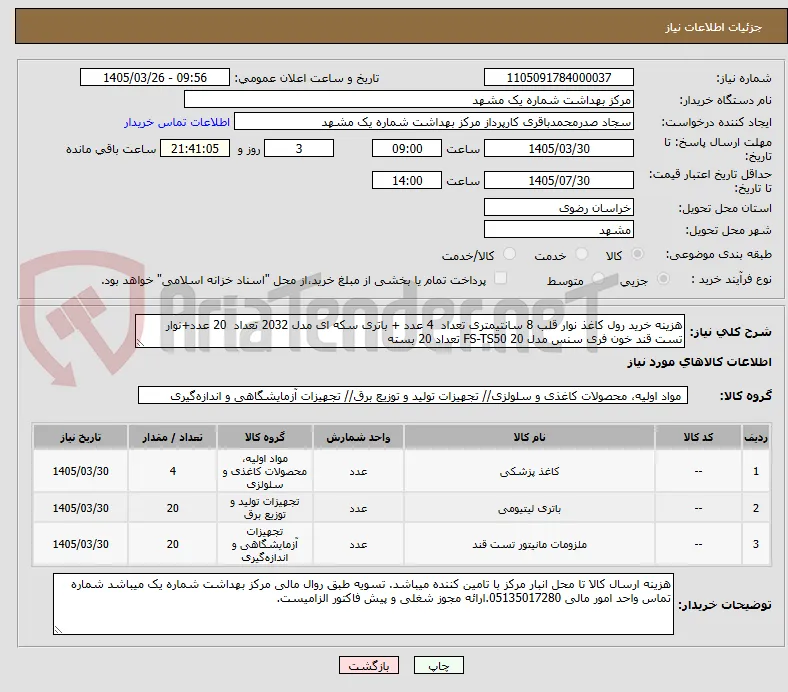This screenshot has height=692, width=788.
Task: Click the بازگشت back button
Action: [x=369, y=665]
